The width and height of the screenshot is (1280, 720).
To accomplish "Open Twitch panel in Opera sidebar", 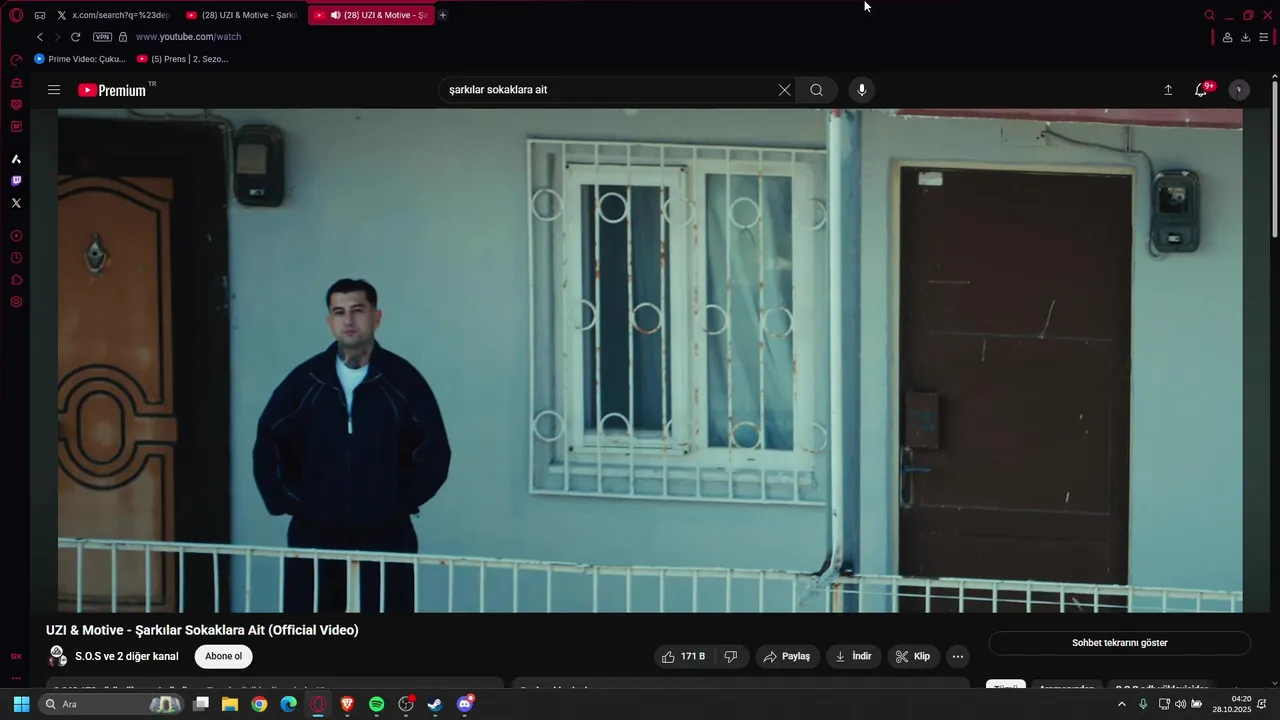I will coord(16,181).
